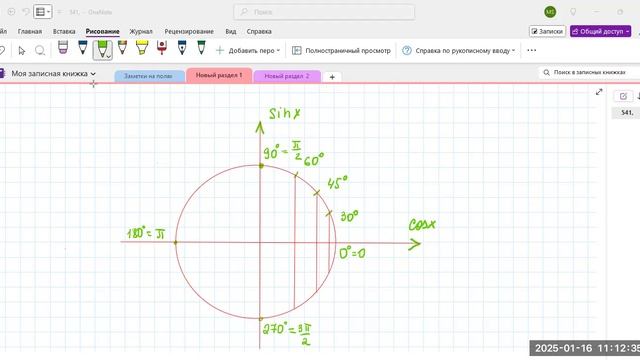Image resolution: width=640 pixels, height=360 pixels.
Task: Click the Full page view icon
Action: 297,51
